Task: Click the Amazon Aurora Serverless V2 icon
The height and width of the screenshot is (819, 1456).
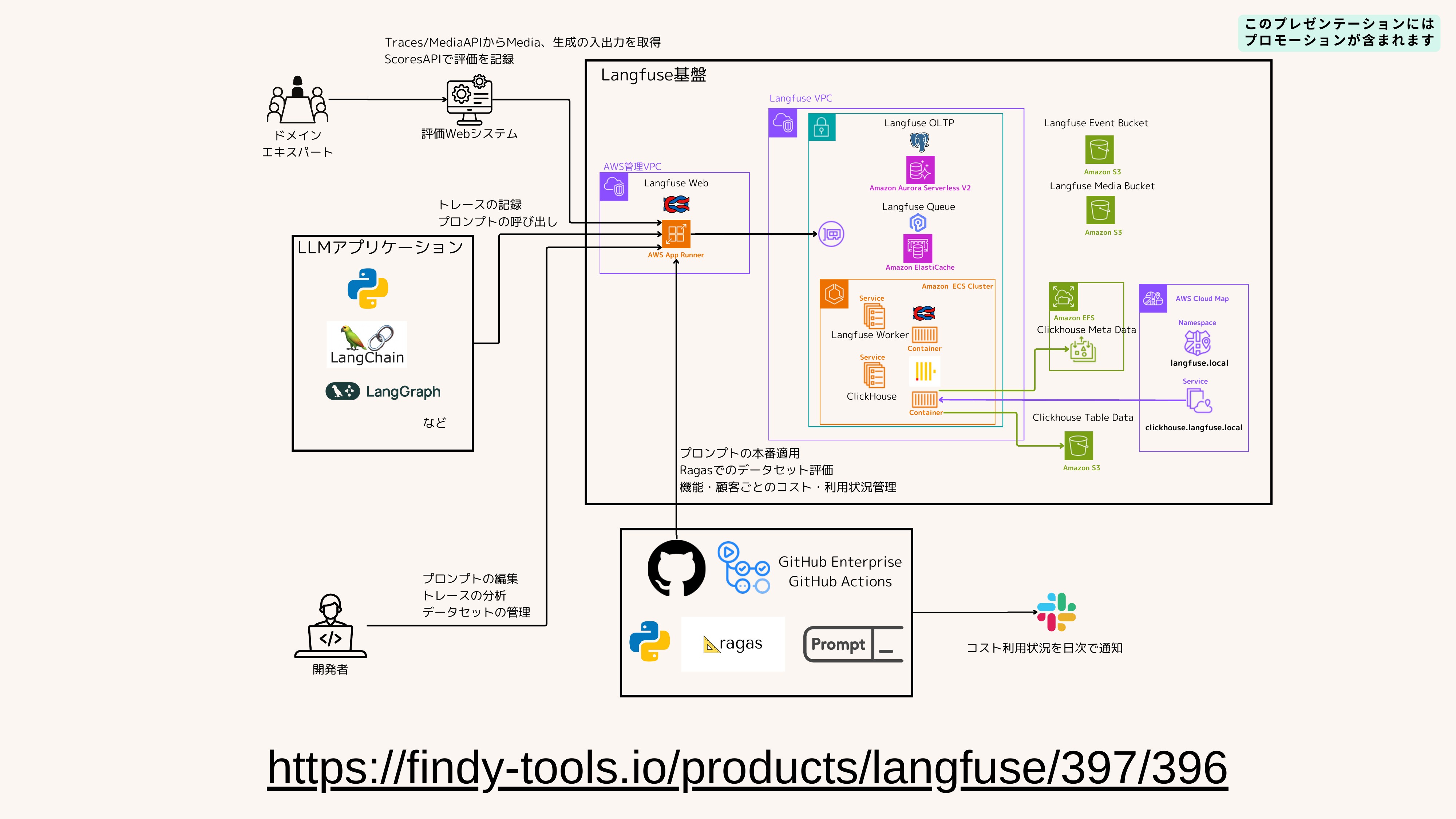Action: [x=920, y=170]
